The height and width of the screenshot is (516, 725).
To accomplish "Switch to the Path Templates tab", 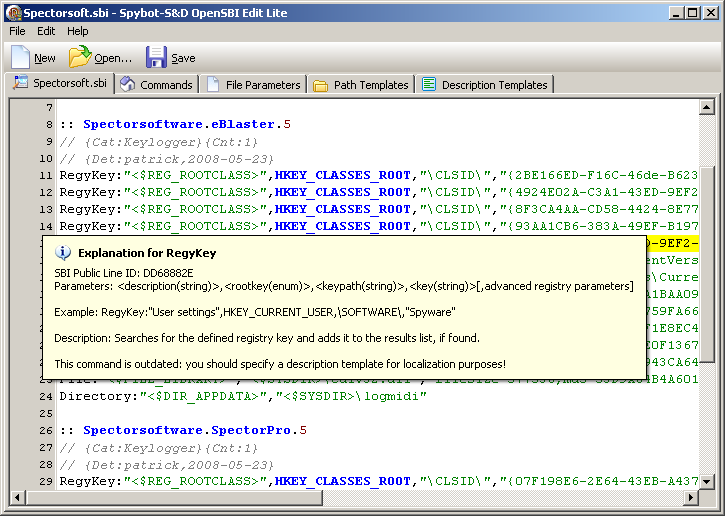I will [360, 85].
